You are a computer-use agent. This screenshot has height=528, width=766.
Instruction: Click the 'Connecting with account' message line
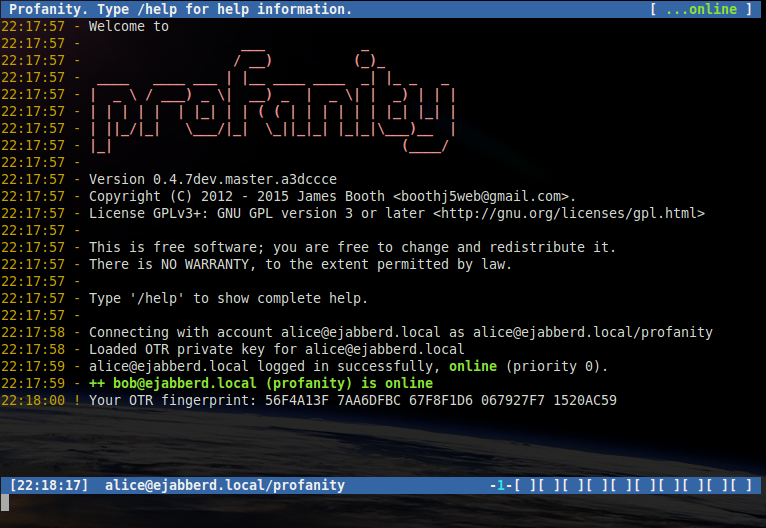(400, 332)
